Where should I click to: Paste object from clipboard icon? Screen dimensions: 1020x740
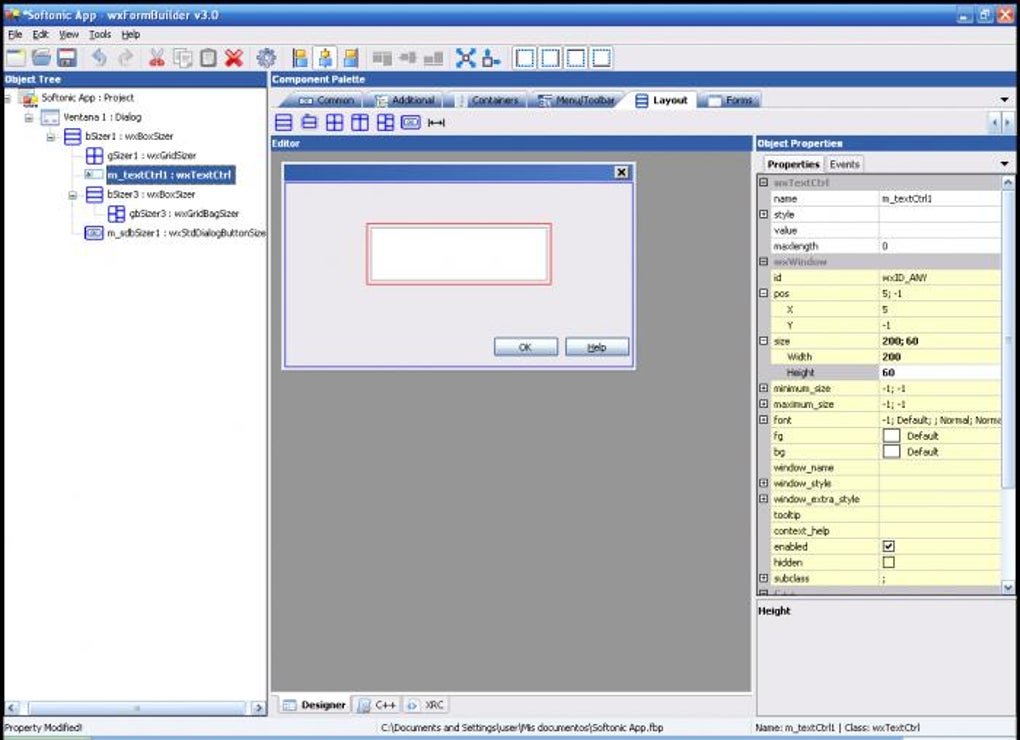208,58
